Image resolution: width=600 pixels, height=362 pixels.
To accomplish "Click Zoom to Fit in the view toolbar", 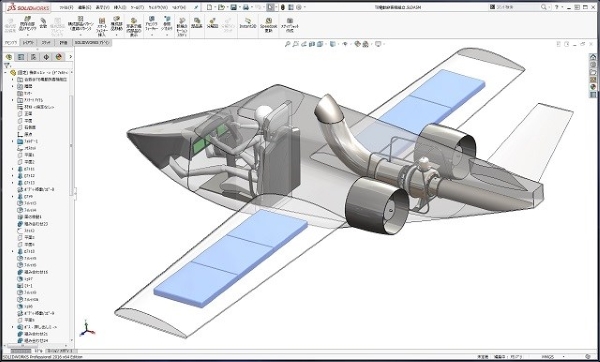I will coord(287,44).
